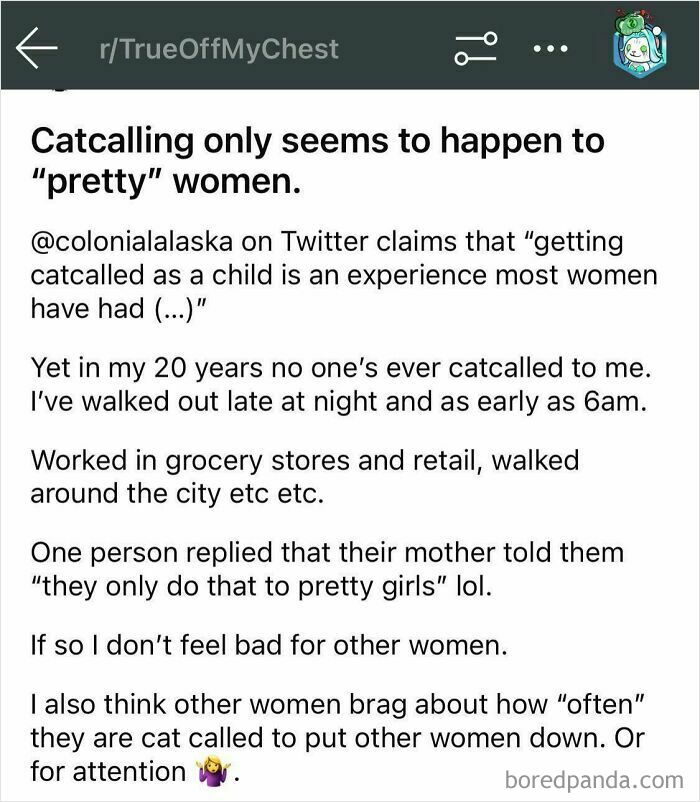Click the @colonialalaska Twitter handle

[110, 240]
